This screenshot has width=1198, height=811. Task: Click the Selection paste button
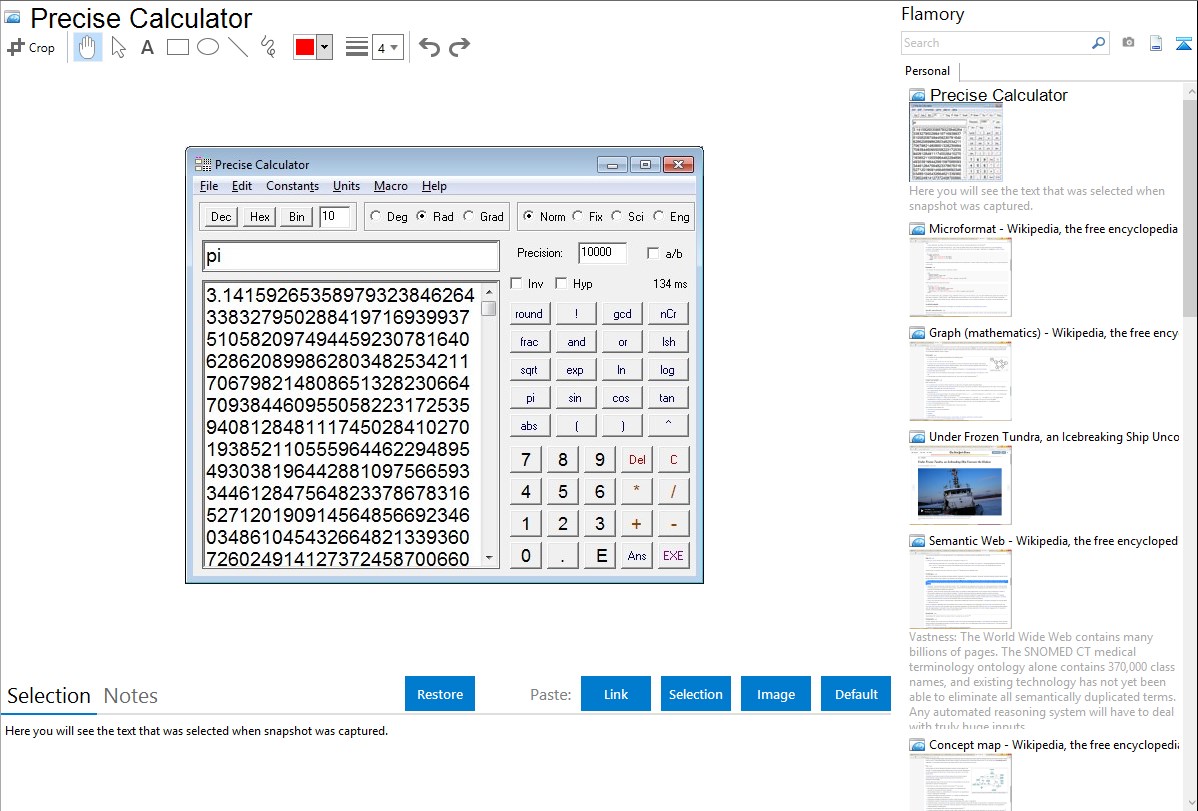point(695,694)
